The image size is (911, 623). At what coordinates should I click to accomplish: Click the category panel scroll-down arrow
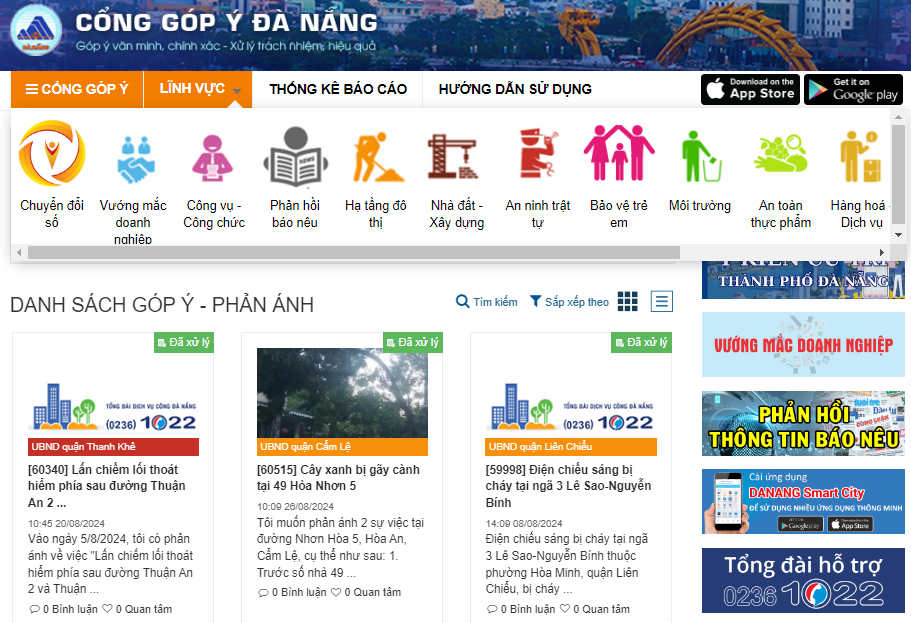(x=898, y=235)
